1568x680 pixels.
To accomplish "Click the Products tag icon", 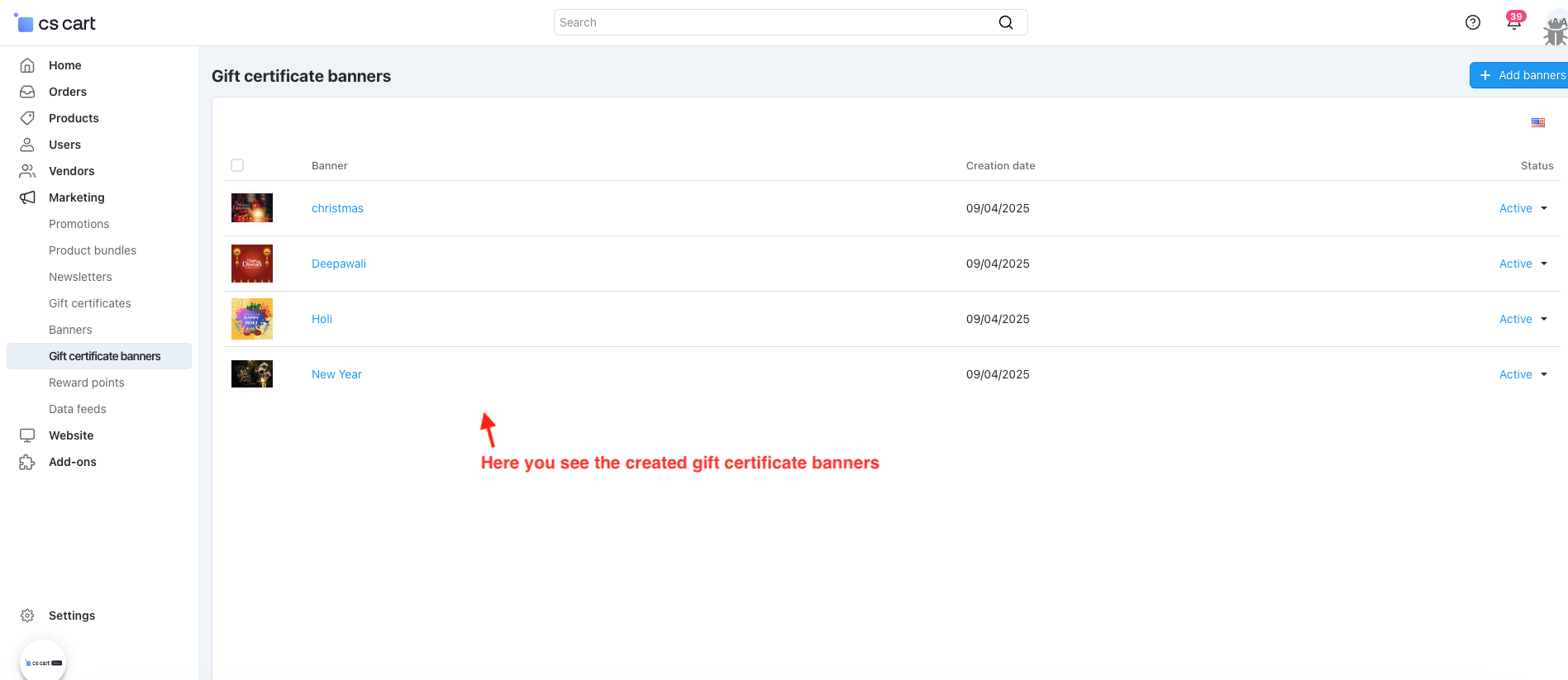I will pyautogui.click(x=27, y=118).
